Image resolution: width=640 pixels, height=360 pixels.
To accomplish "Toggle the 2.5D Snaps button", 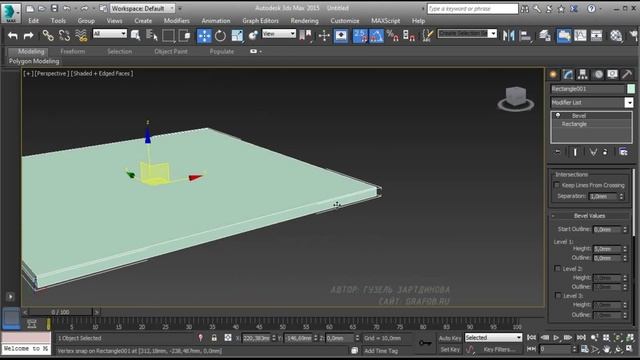I will (360, 36).
